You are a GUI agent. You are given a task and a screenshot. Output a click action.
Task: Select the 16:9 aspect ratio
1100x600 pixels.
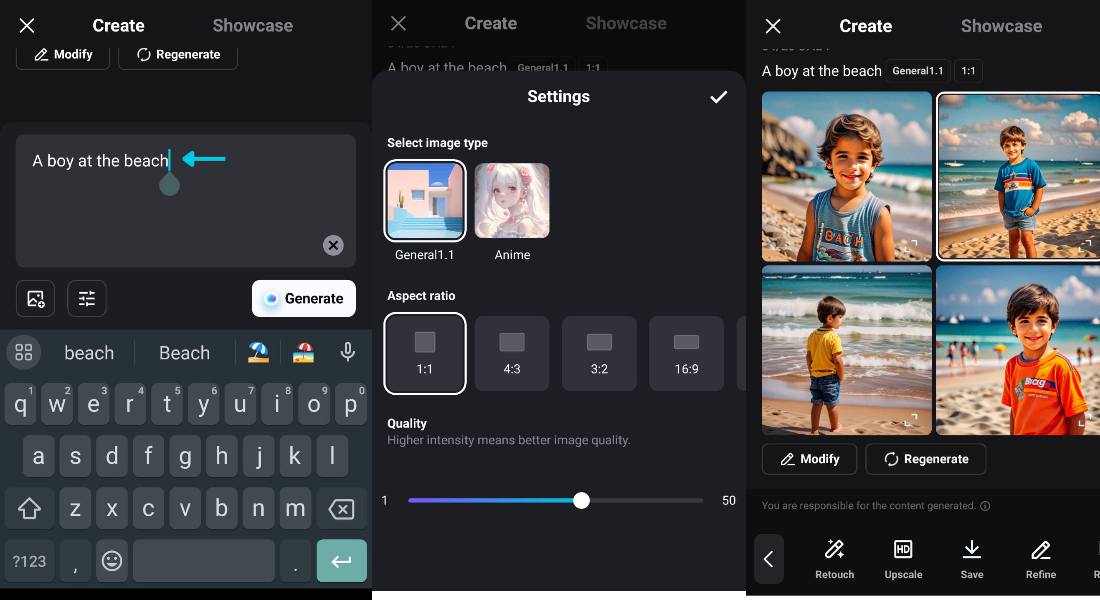coord(686,353)
